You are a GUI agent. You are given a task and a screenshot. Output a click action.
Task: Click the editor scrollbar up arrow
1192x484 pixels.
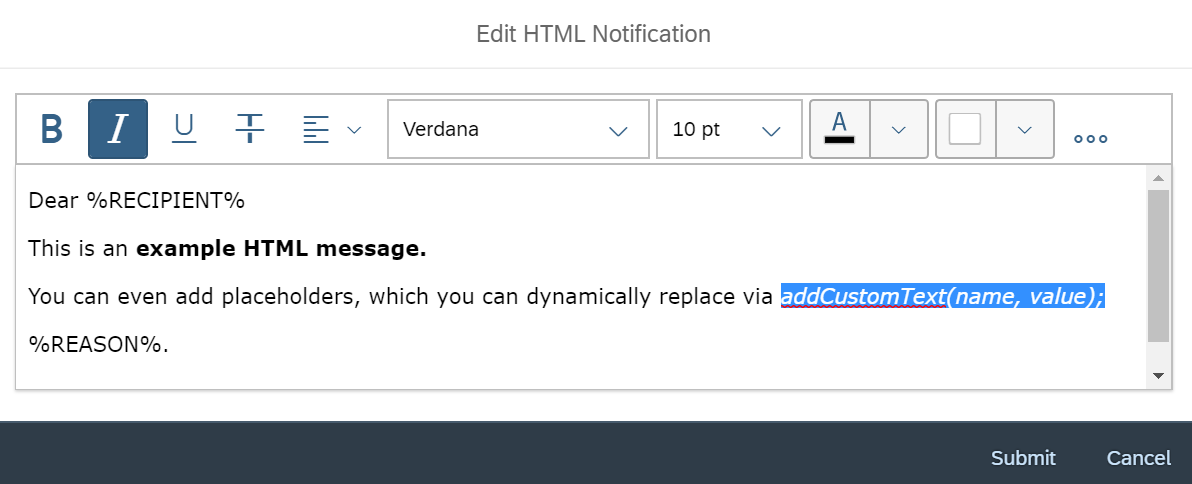pyautogui.click(x=1159, y=179)
